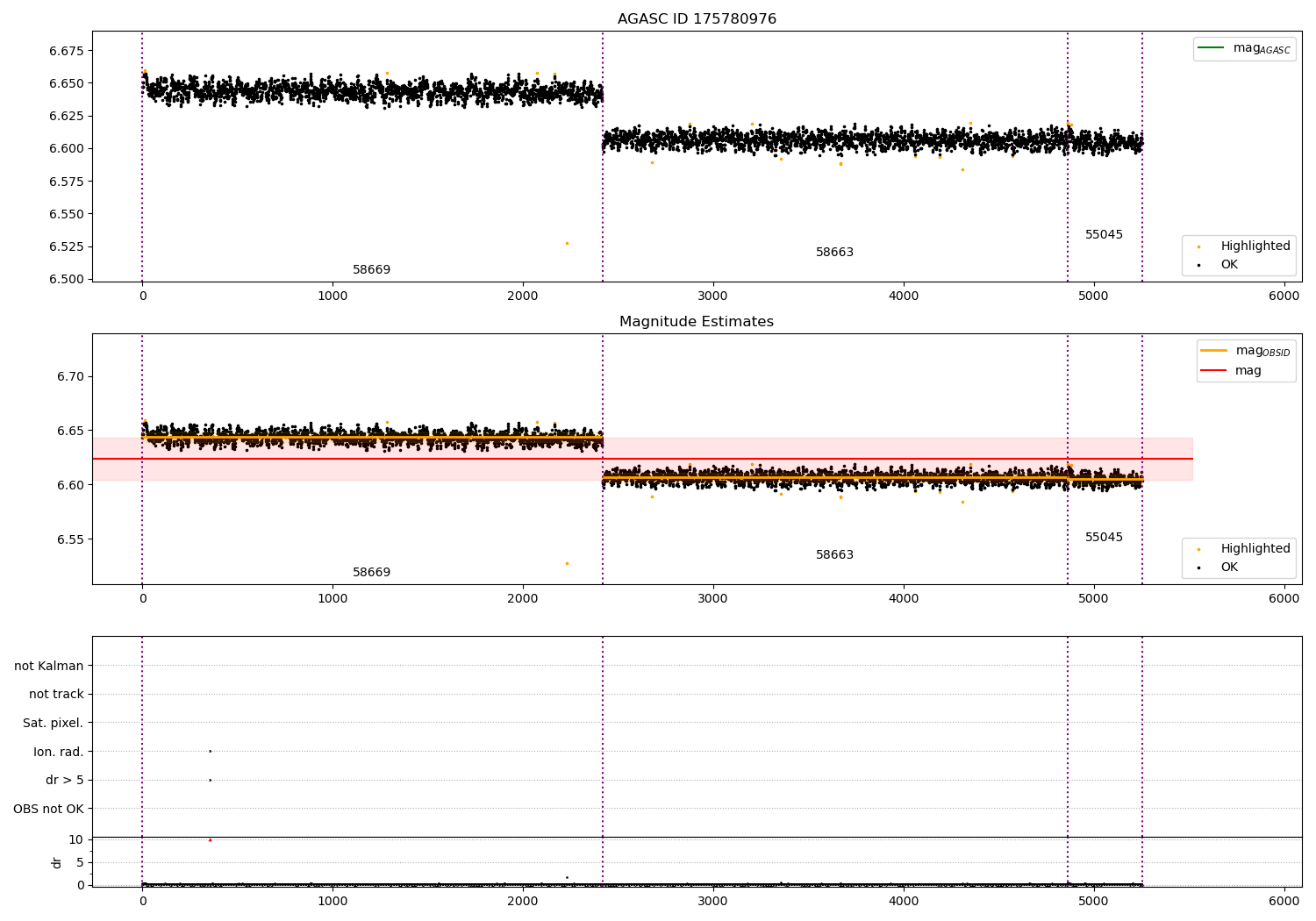Click the 5000 x-axis tick of the bottom plot
Viewport: 1316px width, 921px height.
coord(1094,901)
